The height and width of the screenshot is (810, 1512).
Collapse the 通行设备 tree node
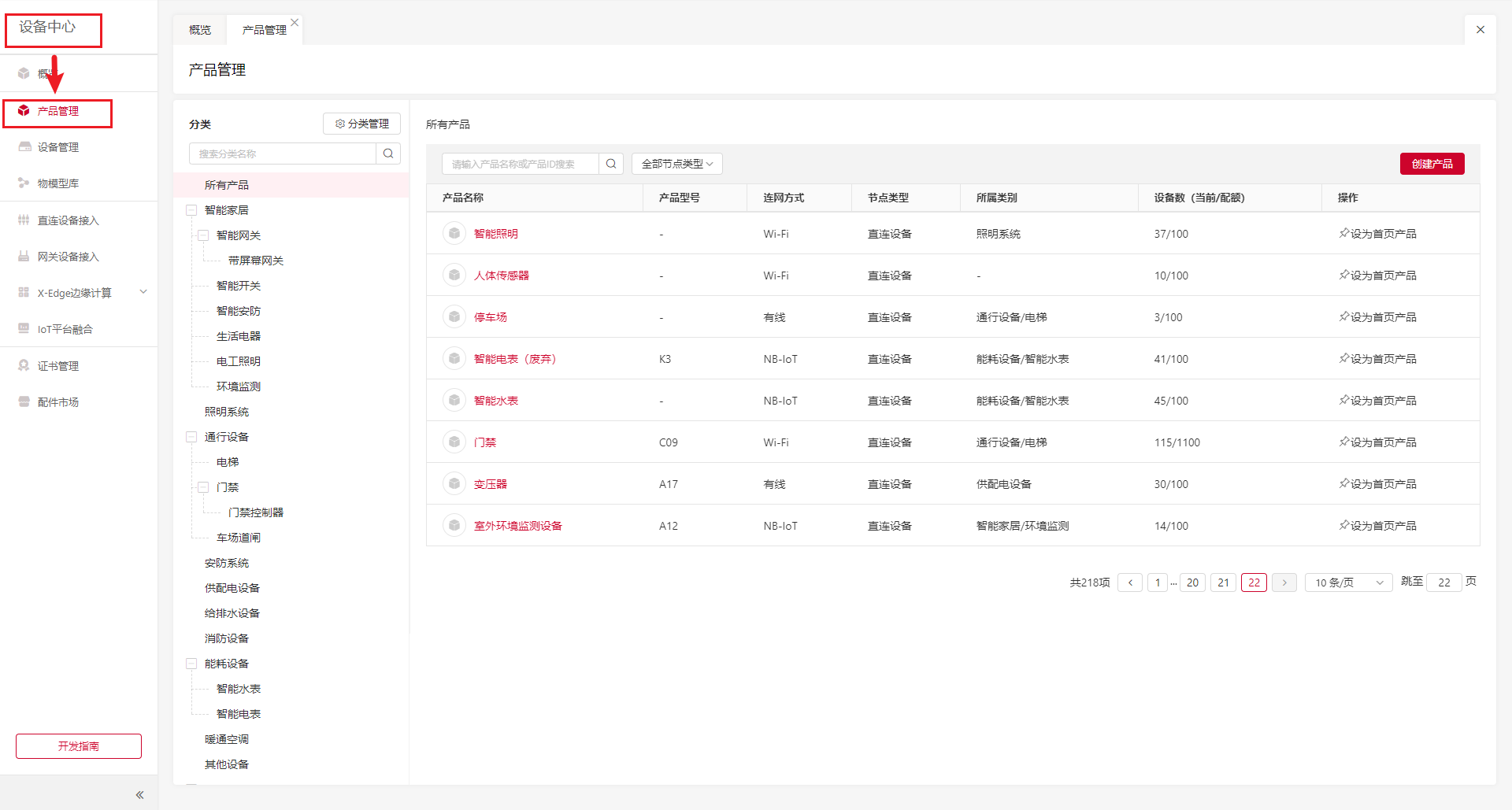point(191,437)
